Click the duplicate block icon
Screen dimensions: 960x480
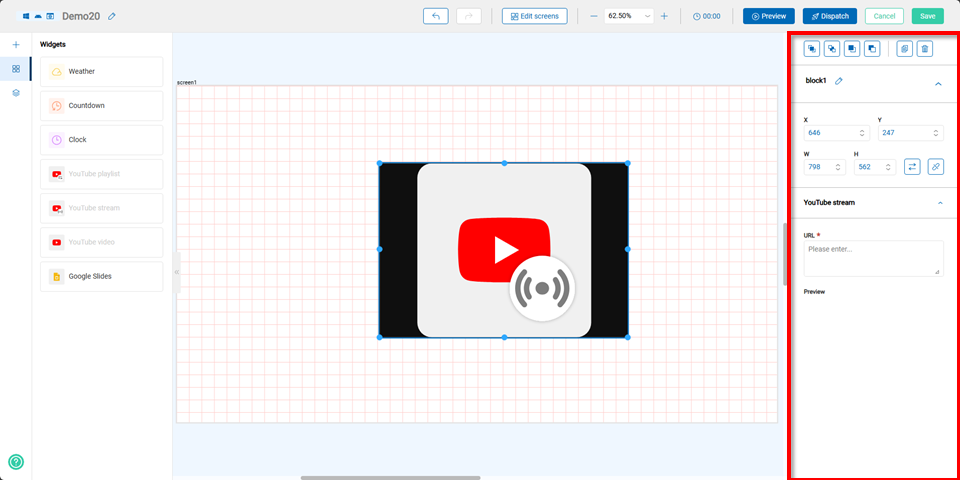point(904,49)
